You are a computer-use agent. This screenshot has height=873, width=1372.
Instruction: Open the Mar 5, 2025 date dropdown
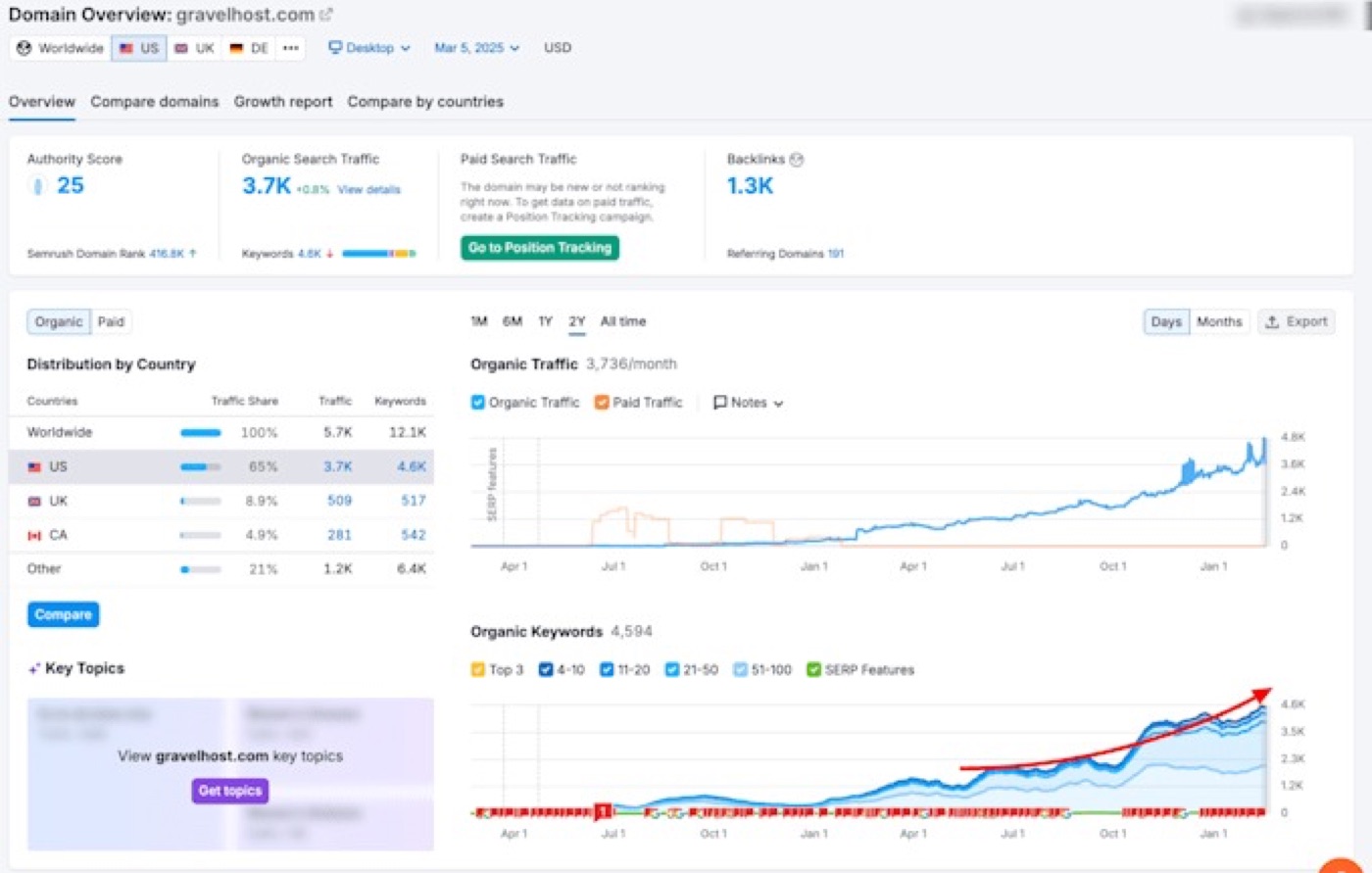pyautogui.click(x=477, y=48)
